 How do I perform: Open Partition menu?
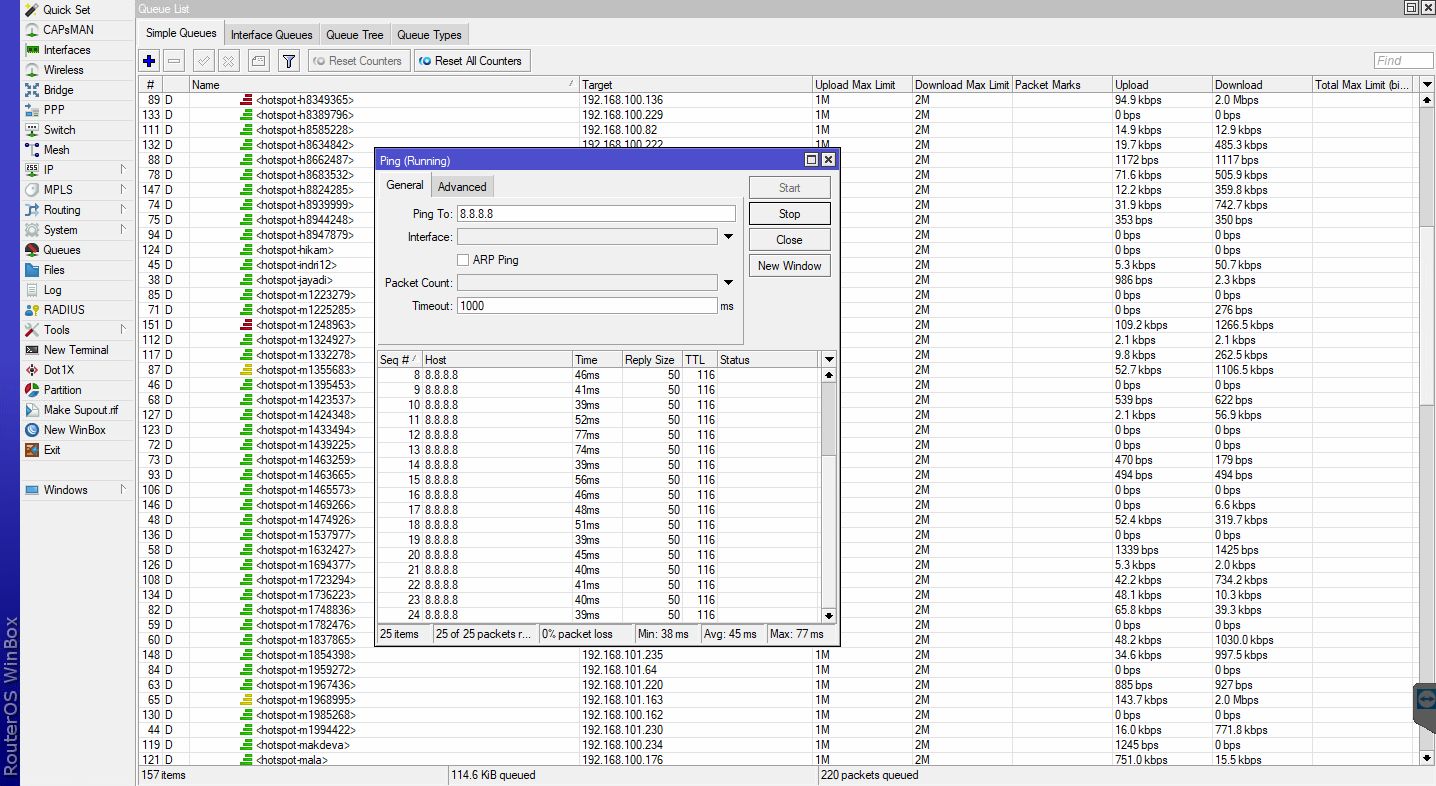click(x=62, y=390)
